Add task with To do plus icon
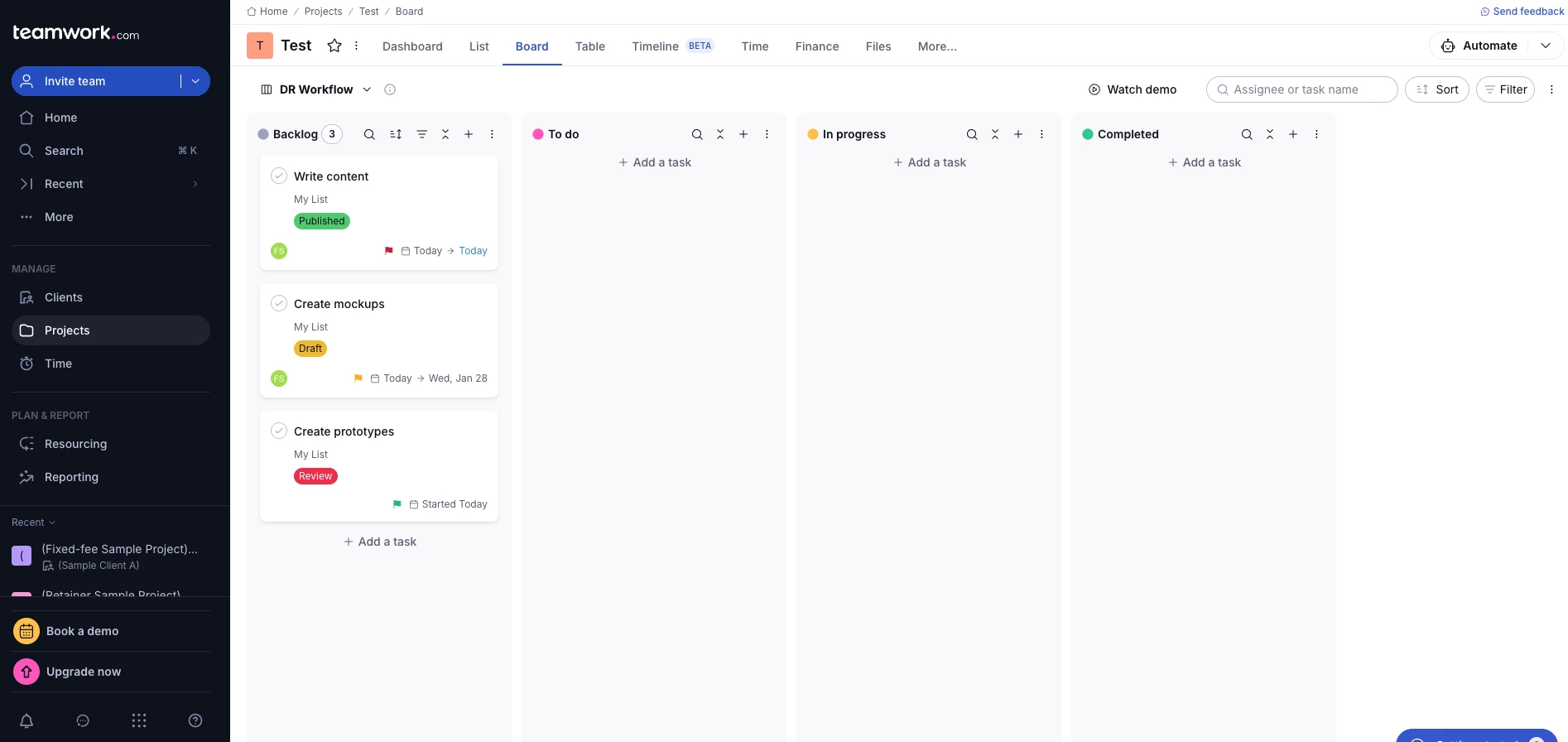1568x742 pixels. point(743,134)
